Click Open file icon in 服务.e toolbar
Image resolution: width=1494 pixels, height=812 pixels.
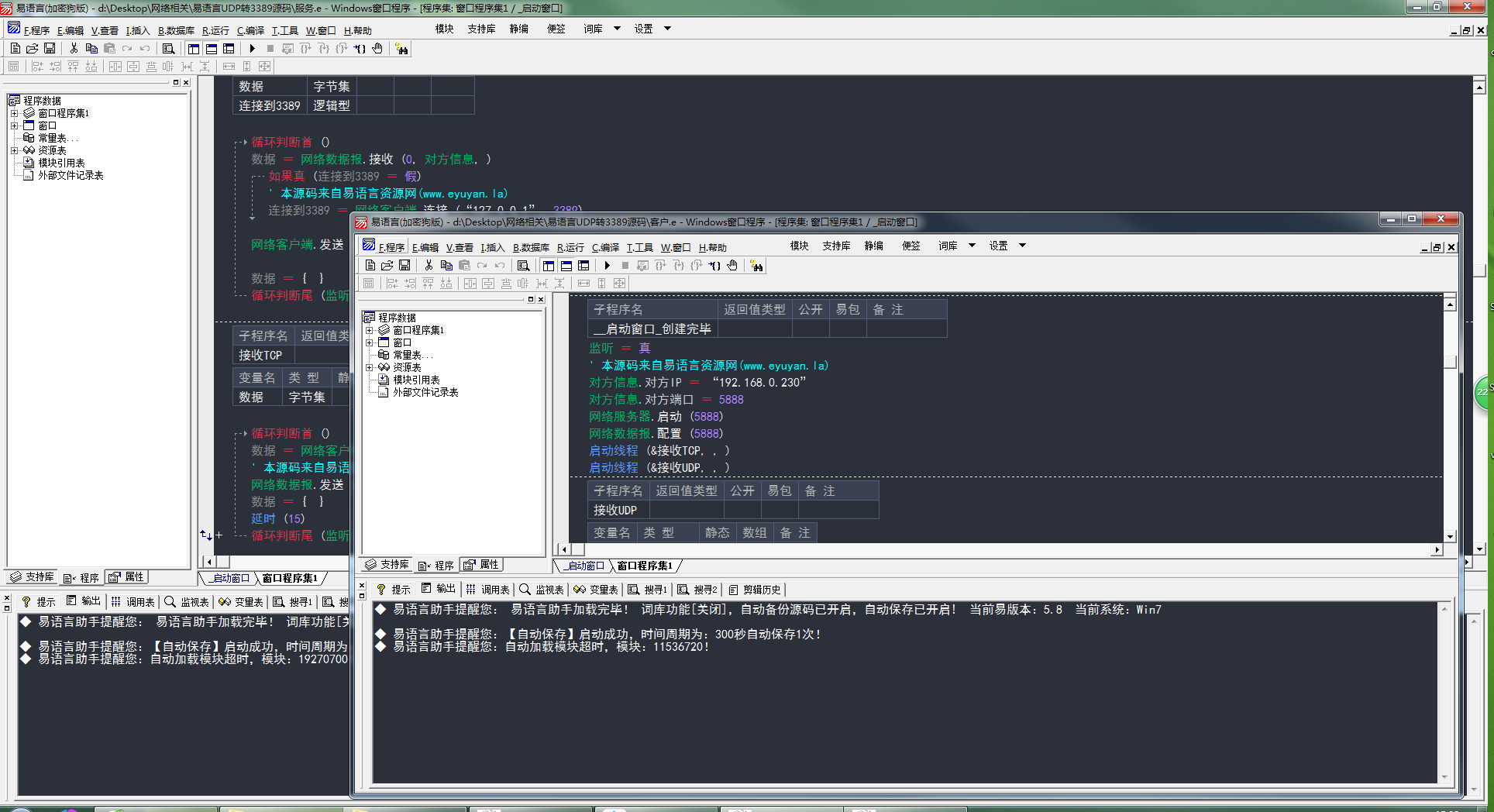(32, 48)
